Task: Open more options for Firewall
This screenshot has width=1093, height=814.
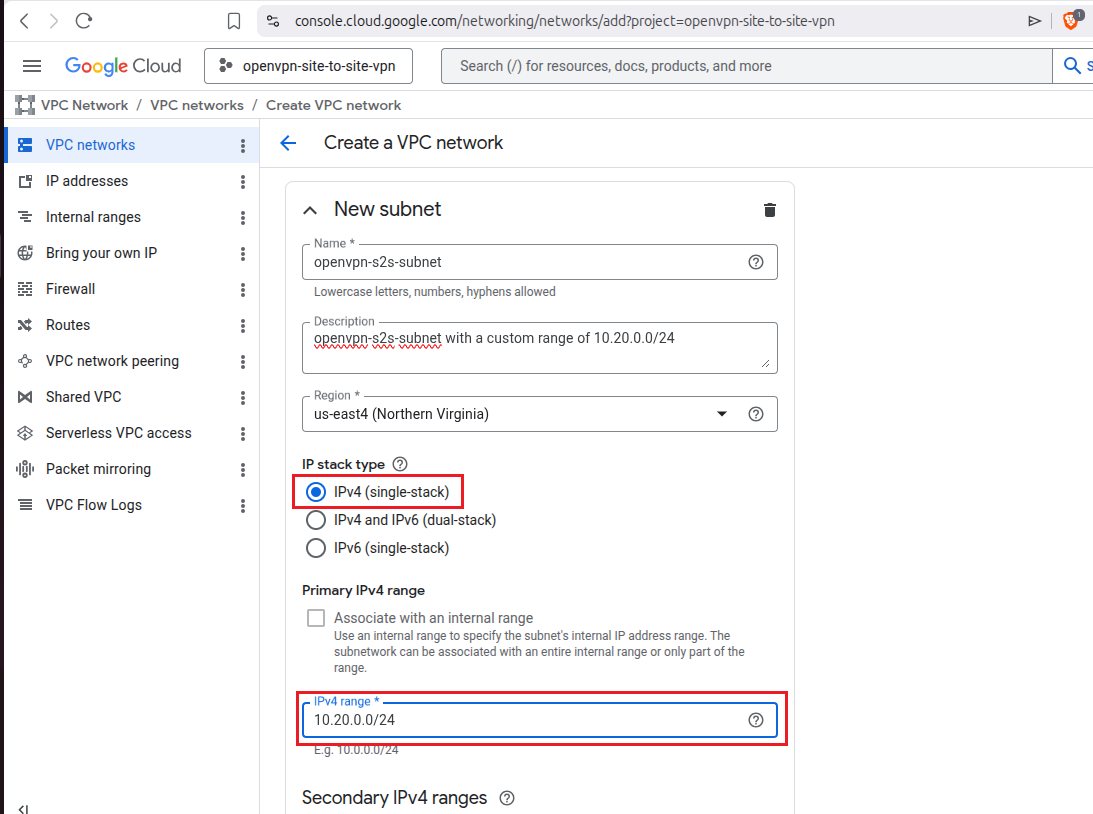Action: pyautogui.click(x=243, y=290)
